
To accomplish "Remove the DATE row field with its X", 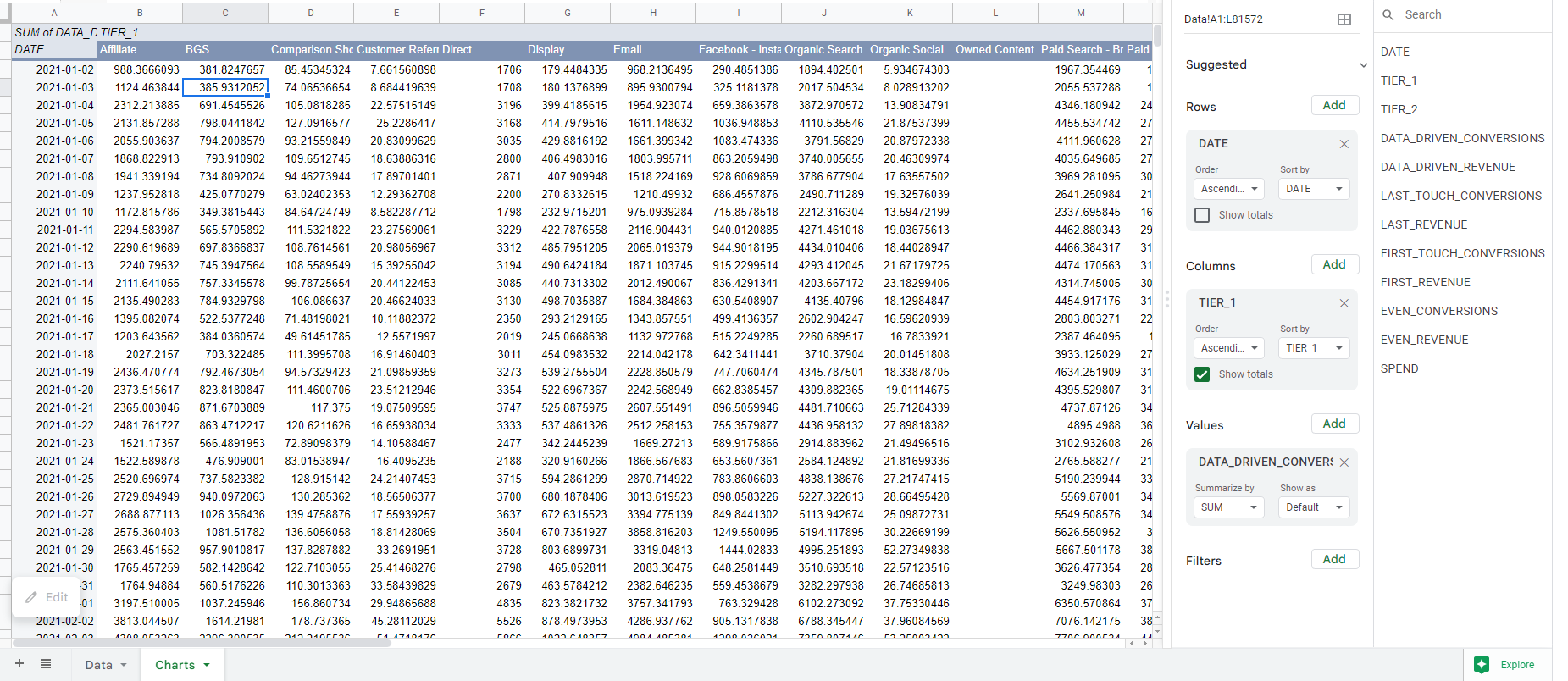I will pos(1344,144).
